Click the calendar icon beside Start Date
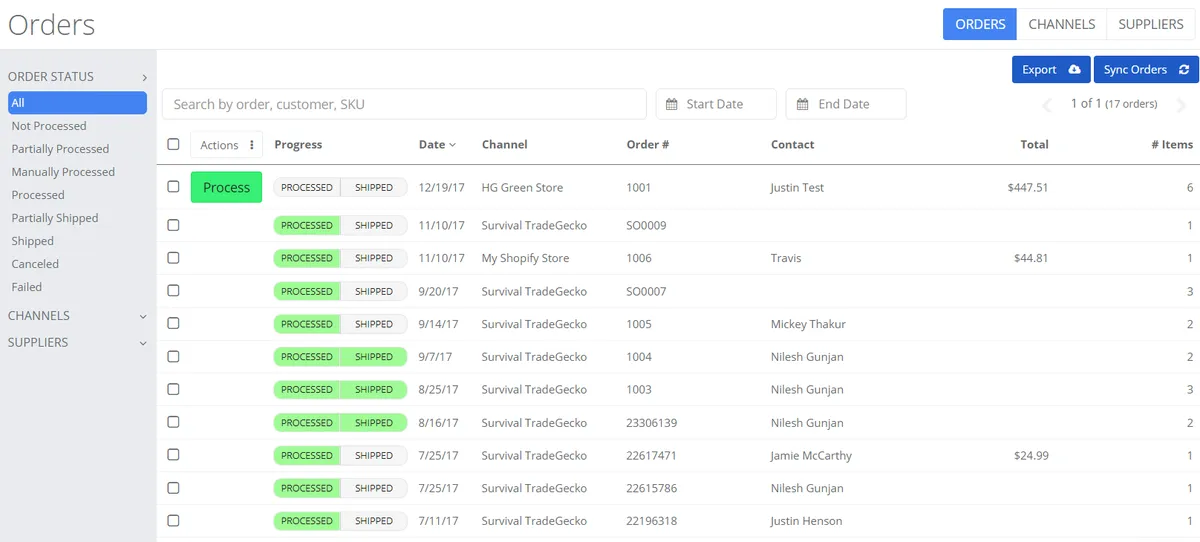This screenshot has width=1200, height=542. tap(672, 104)
